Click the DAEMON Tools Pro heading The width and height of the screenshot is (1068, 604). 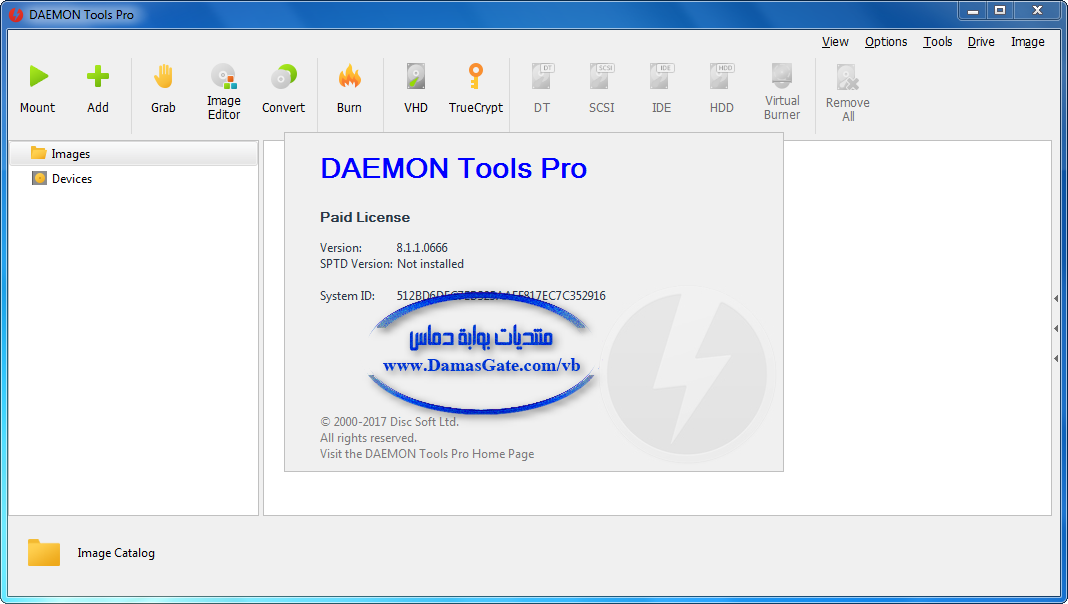(x=454, y=168)
